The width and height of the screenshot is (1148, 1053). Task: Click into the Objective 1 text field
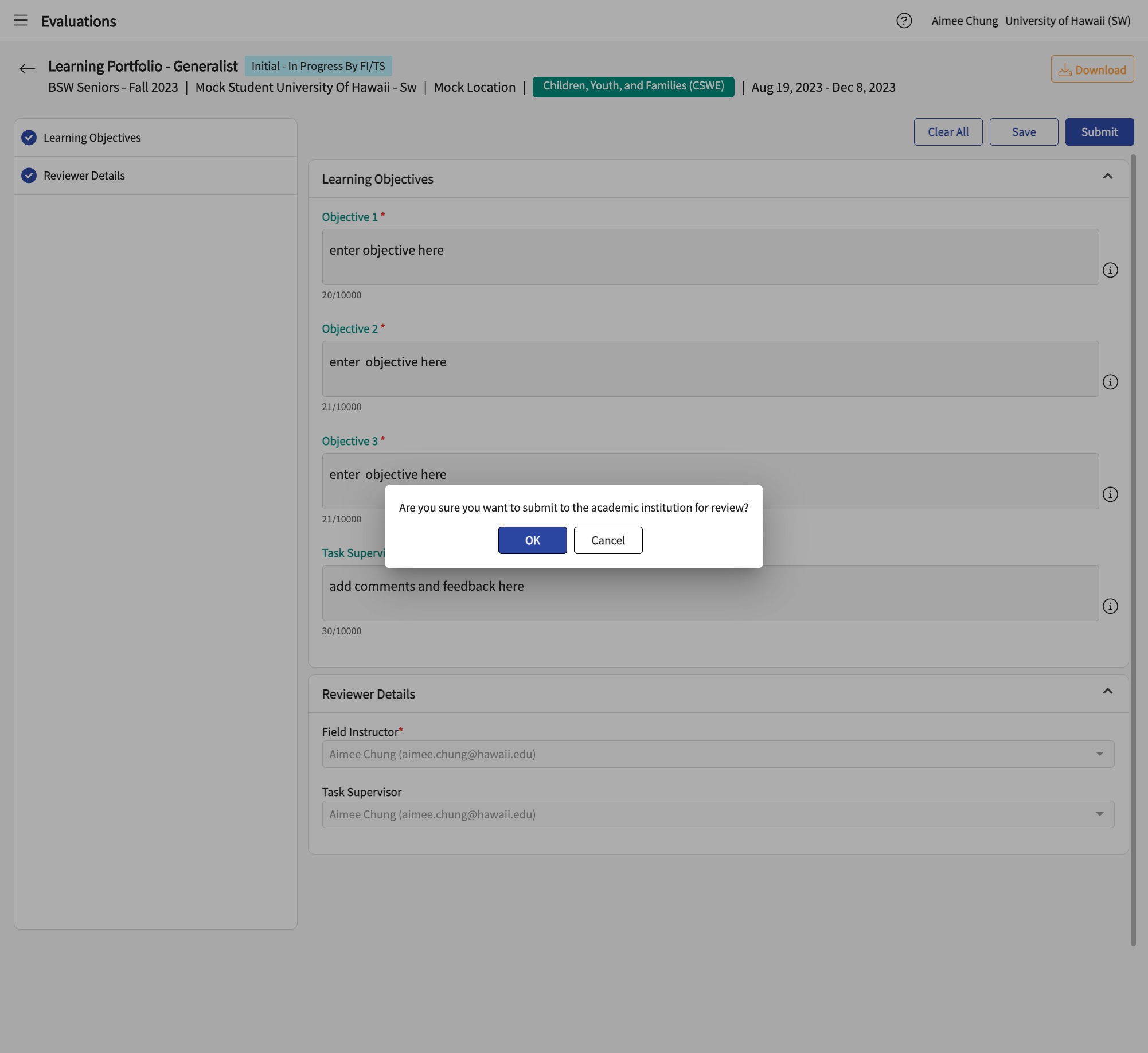point(710,257)
